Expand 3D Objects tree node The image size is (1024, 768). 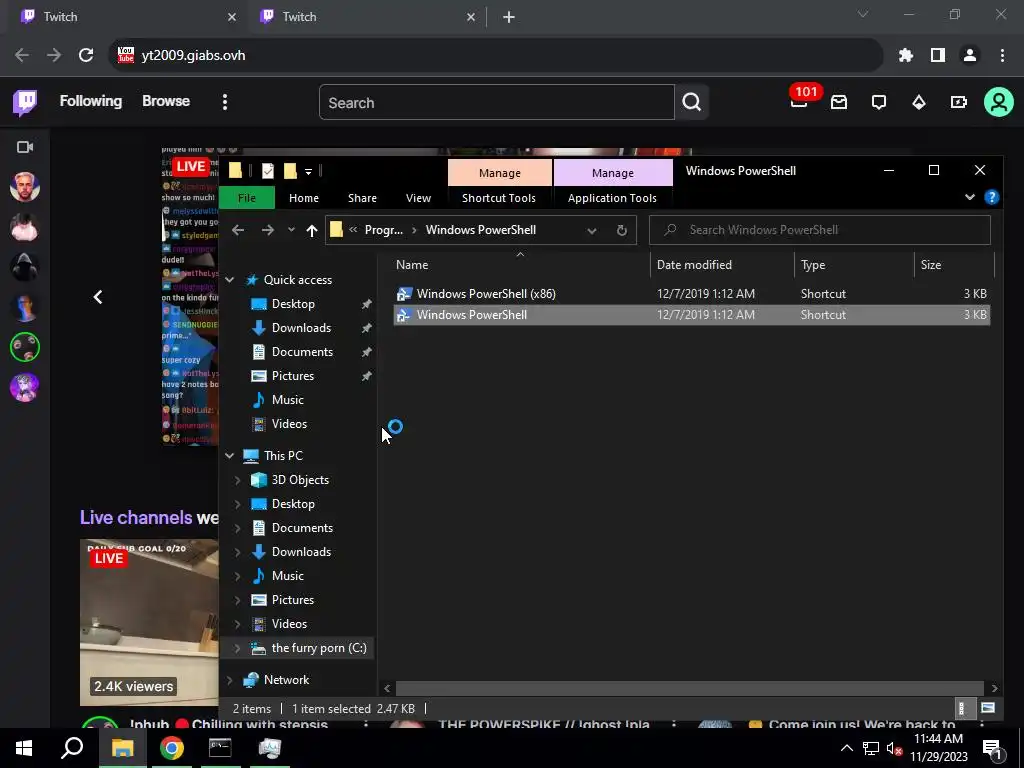pos(238,480)
